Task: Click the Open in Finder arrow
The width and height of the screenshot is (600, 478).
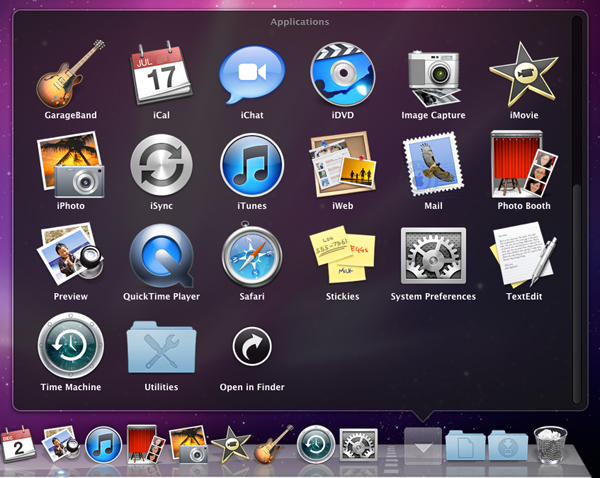Action: 252,346
